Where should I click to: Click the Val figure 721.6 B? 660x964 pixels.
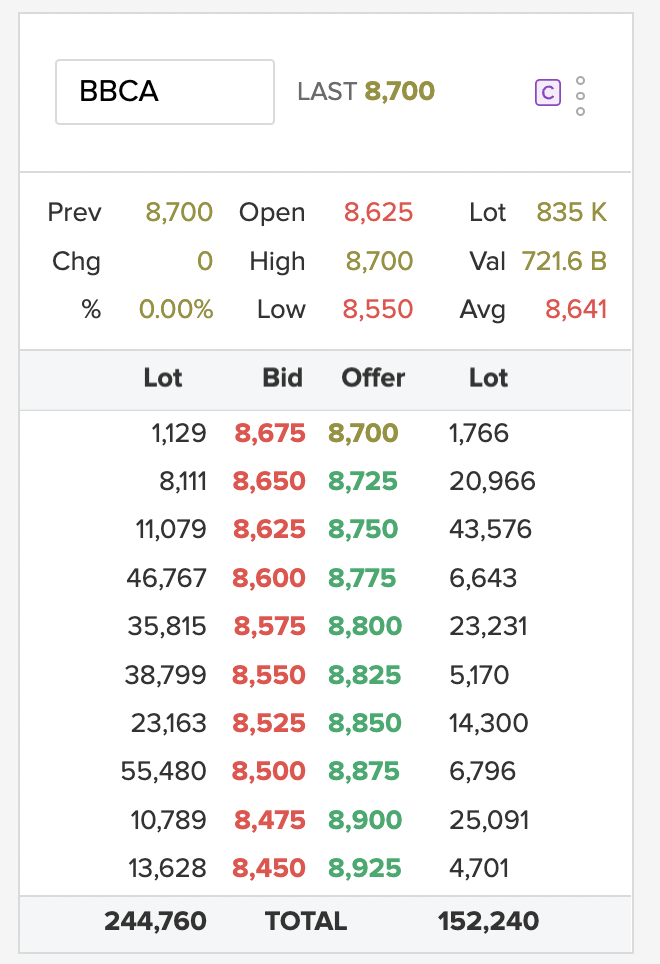click(564, 261)
